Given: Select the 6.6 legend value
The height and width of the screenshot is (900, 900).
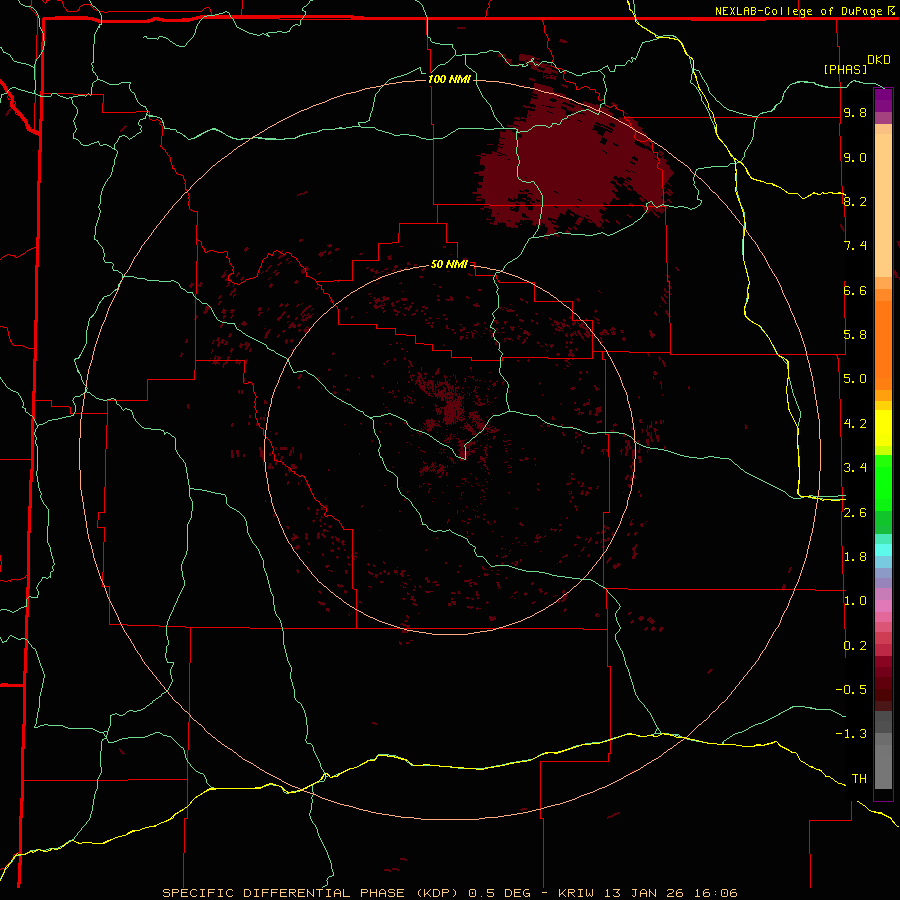Looking at the screenshot, I should (x=855, y=290).
